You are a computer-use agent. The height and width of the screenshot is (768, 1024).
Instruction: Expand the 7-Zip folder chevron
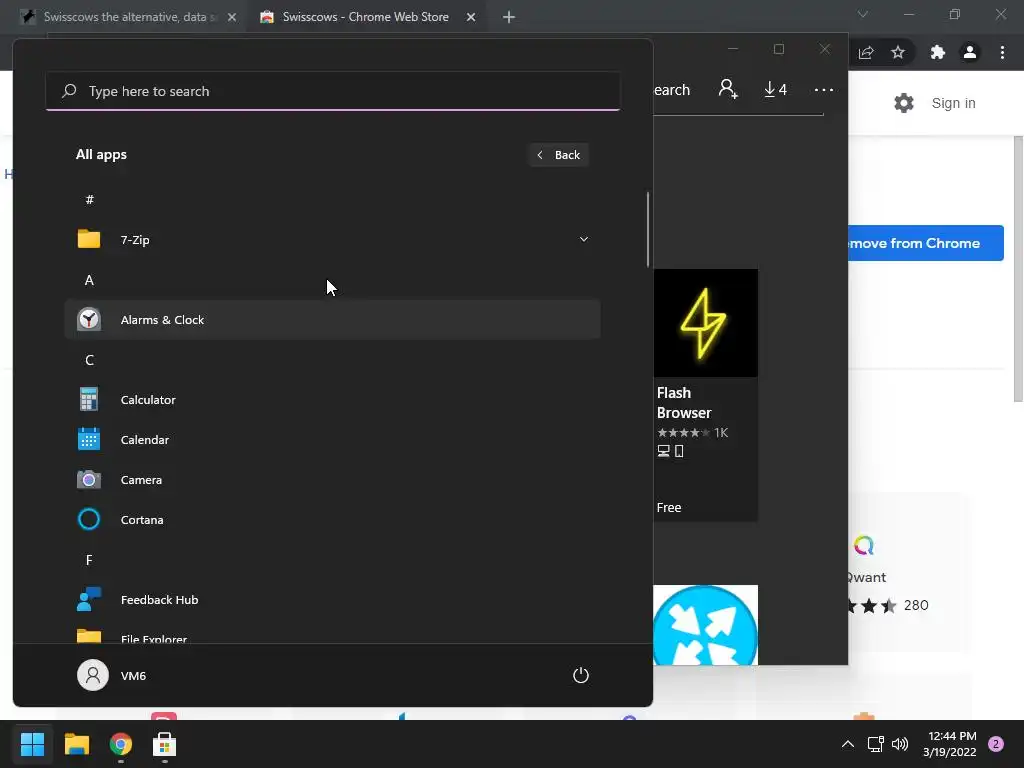(x=584, y=240)
